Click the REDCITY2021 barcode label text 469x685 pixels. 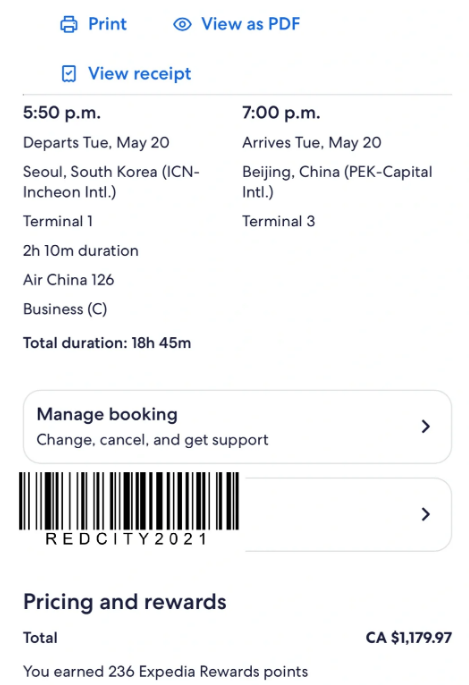(x=126, y=539)
